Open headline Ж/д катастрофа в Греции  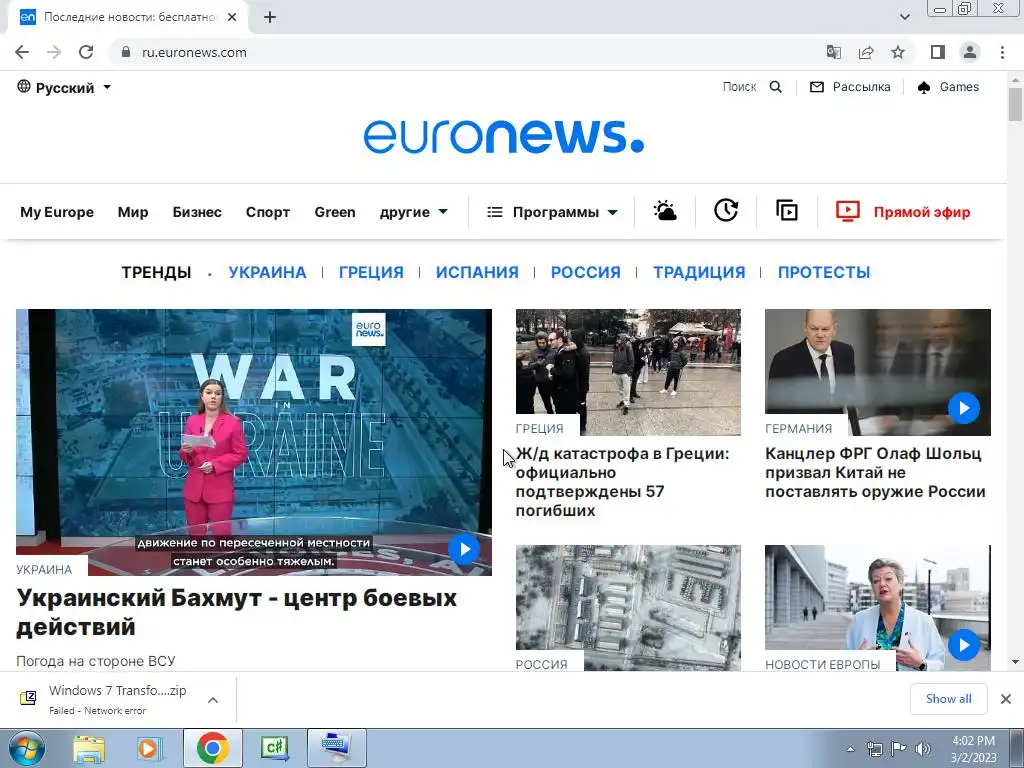[x=622, y=482]
